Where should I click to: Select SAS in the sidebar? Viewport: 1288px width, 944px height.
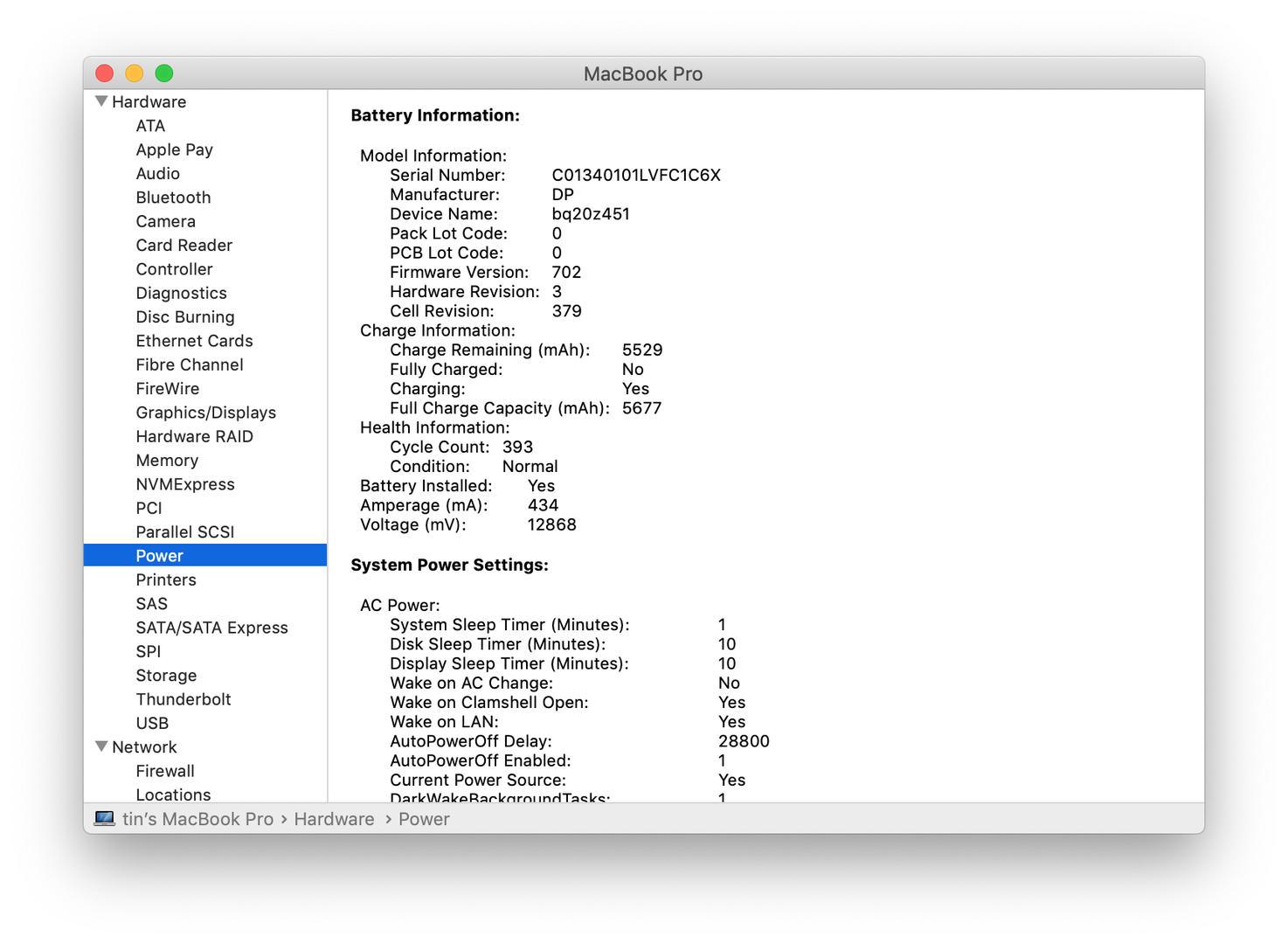click(x=151, y=604)
